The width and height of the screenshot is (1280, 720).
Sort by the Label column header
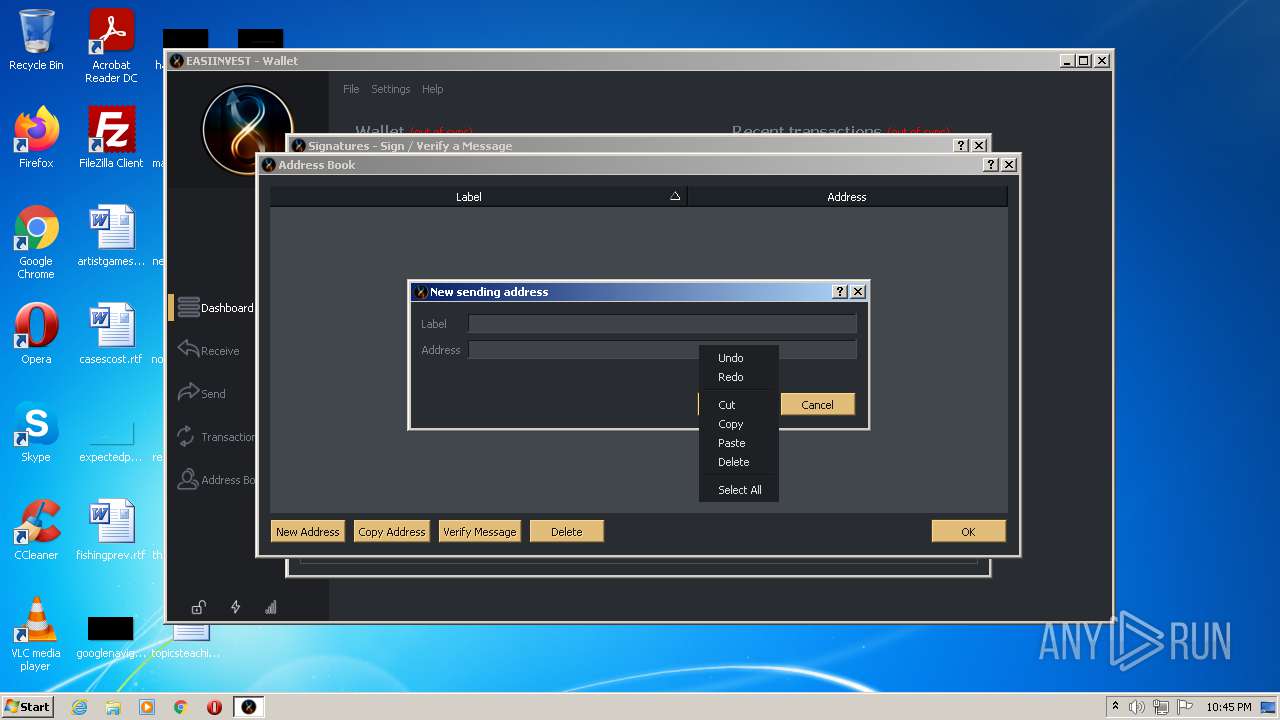478,197
